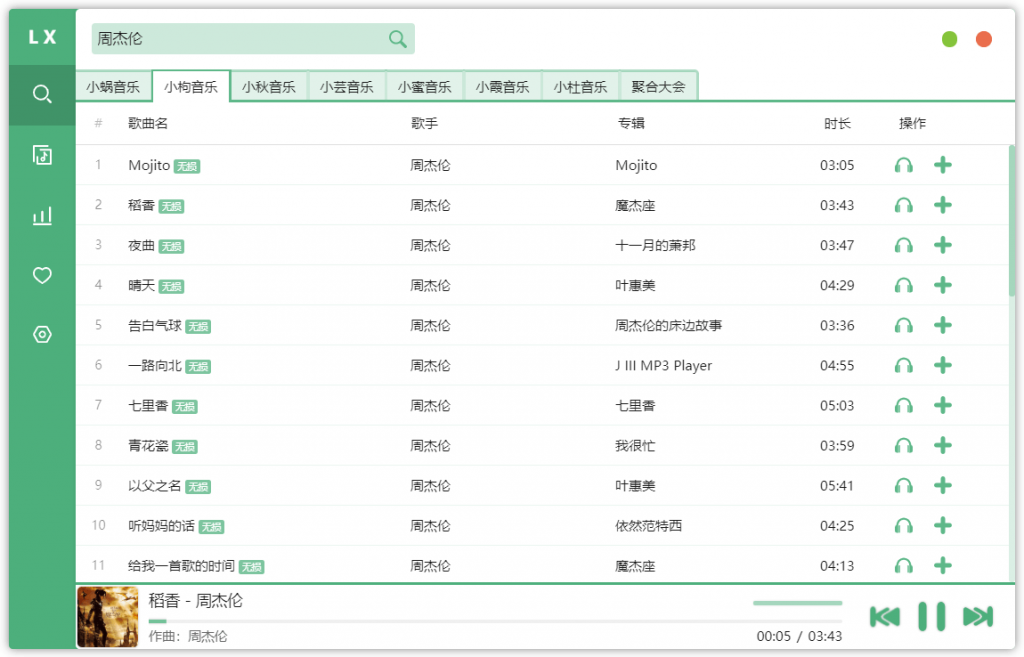Open My Favorites heart icon
The width and height of the screenshot is (1024, 657).
click(41, 275)
